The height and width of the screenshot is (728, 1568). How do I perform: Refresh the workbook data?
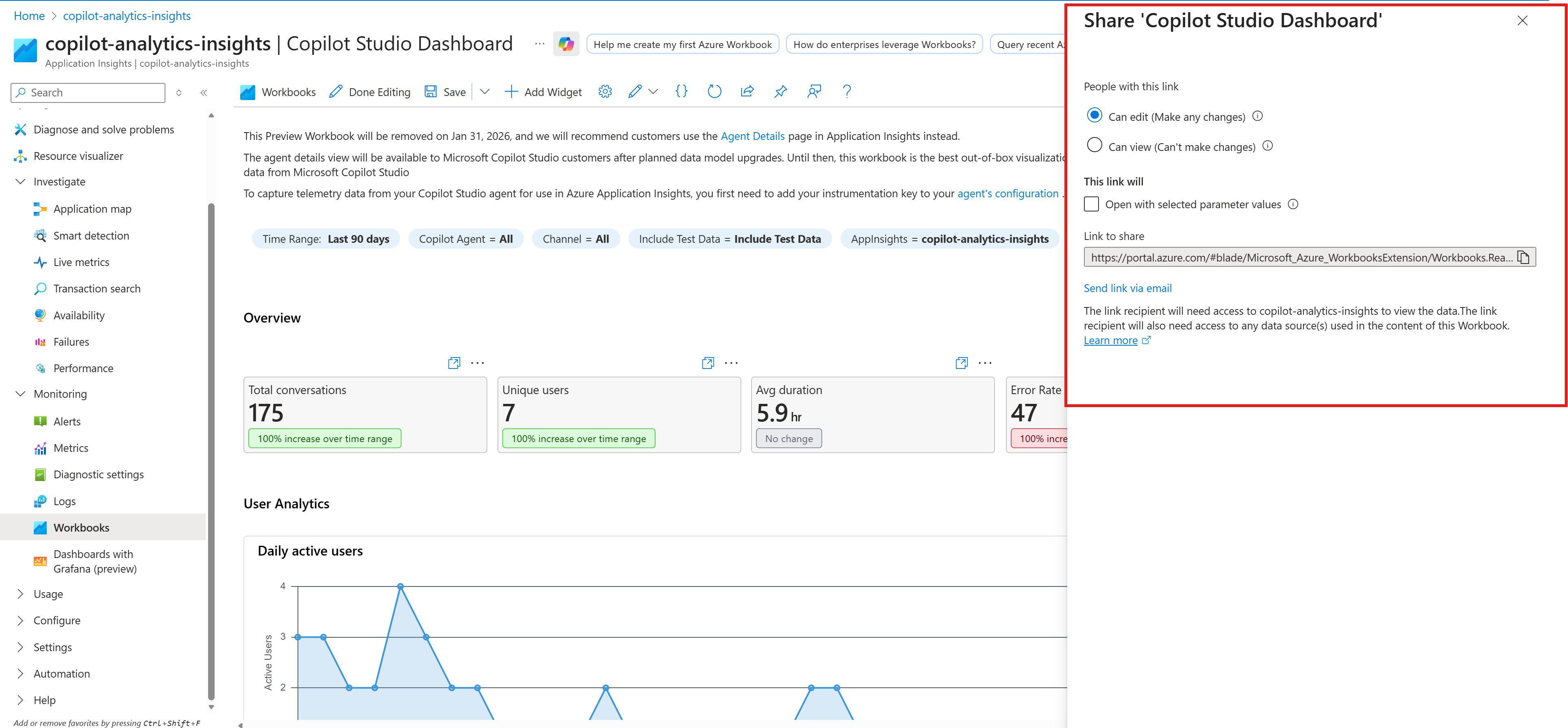pos(714,92)
